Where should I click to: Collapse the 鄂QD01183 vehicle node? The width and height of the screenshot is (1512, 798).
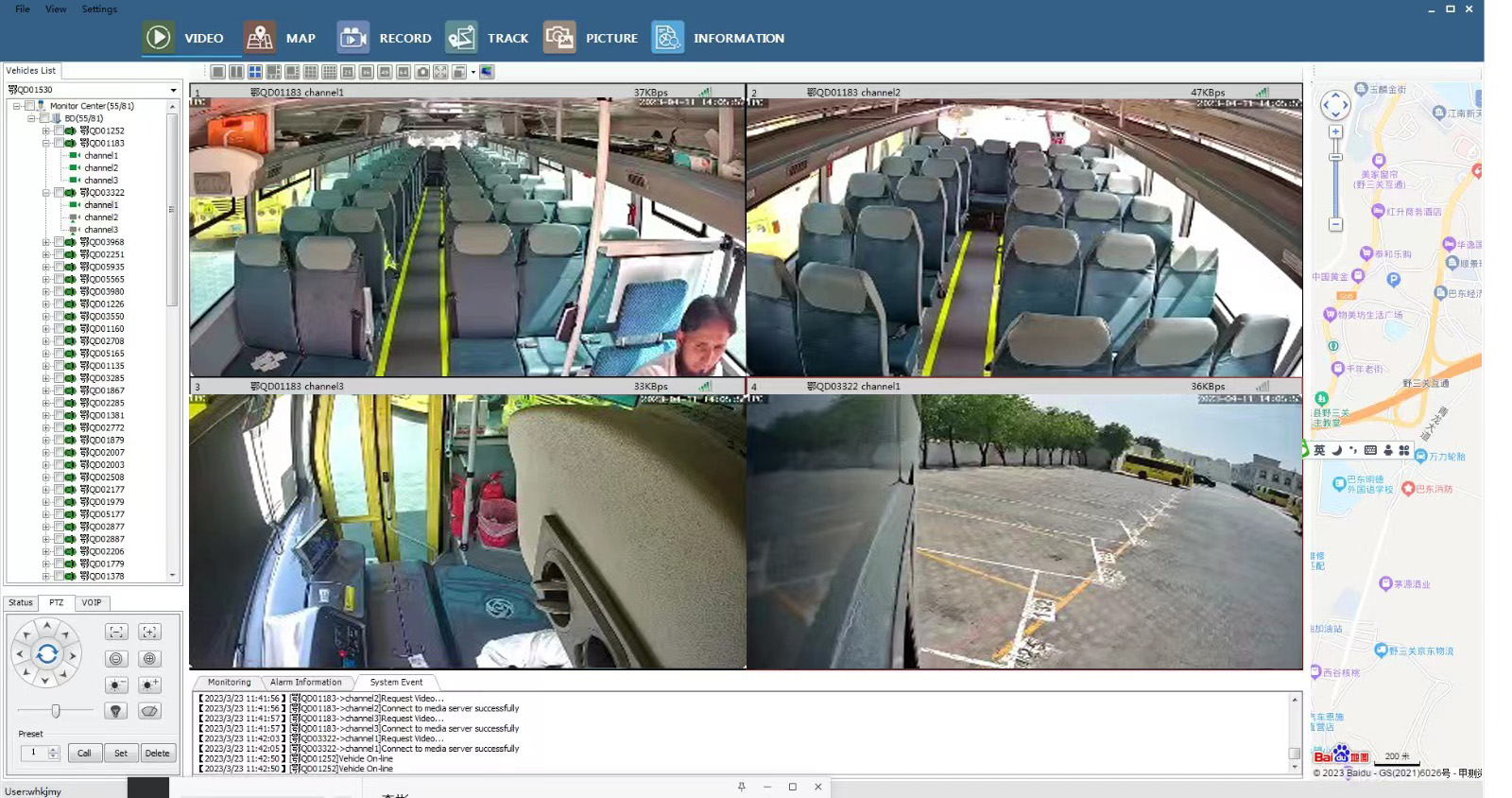tap(45, 144)
